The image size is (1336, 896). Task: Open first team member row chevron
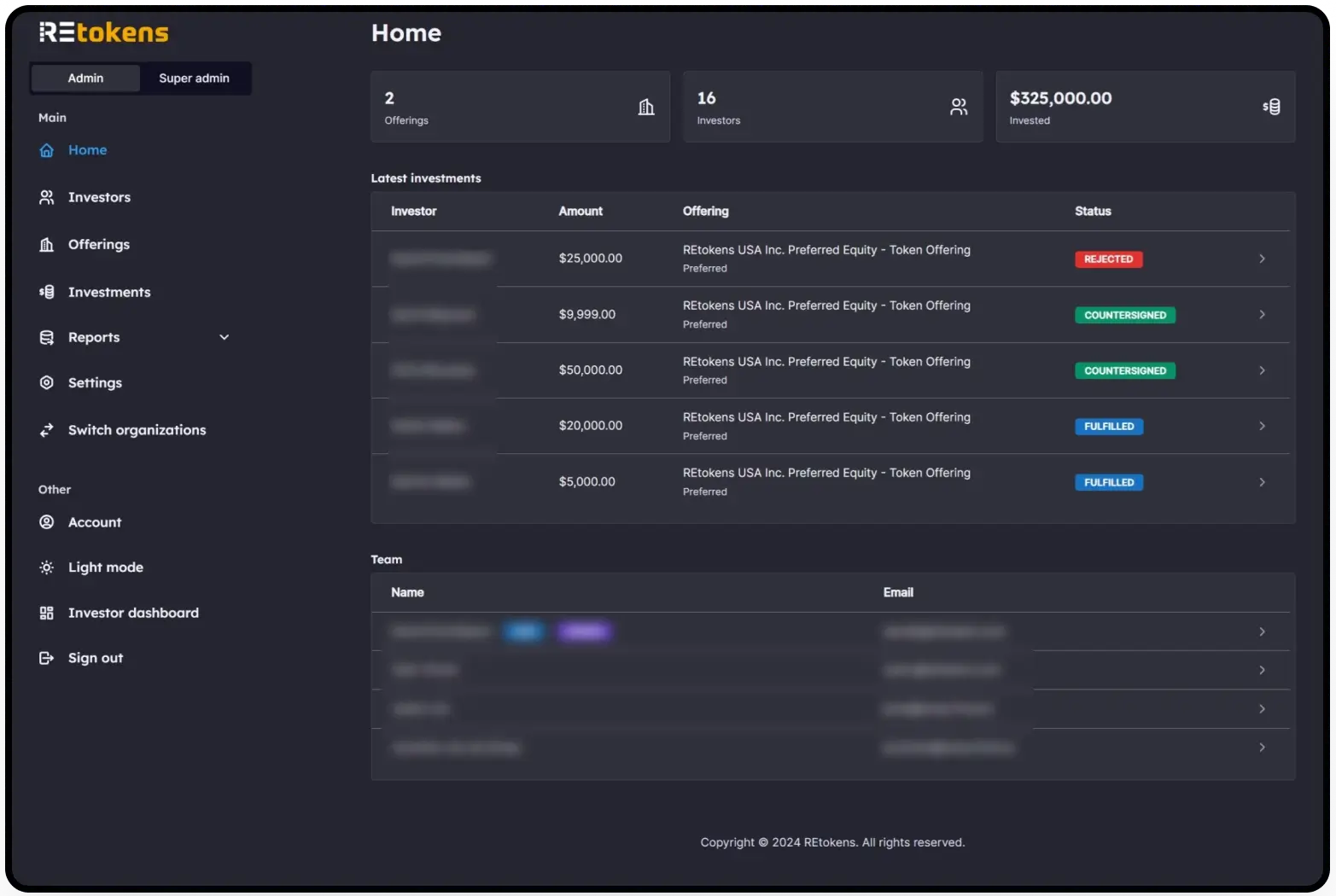click(x=1262, y=631)
